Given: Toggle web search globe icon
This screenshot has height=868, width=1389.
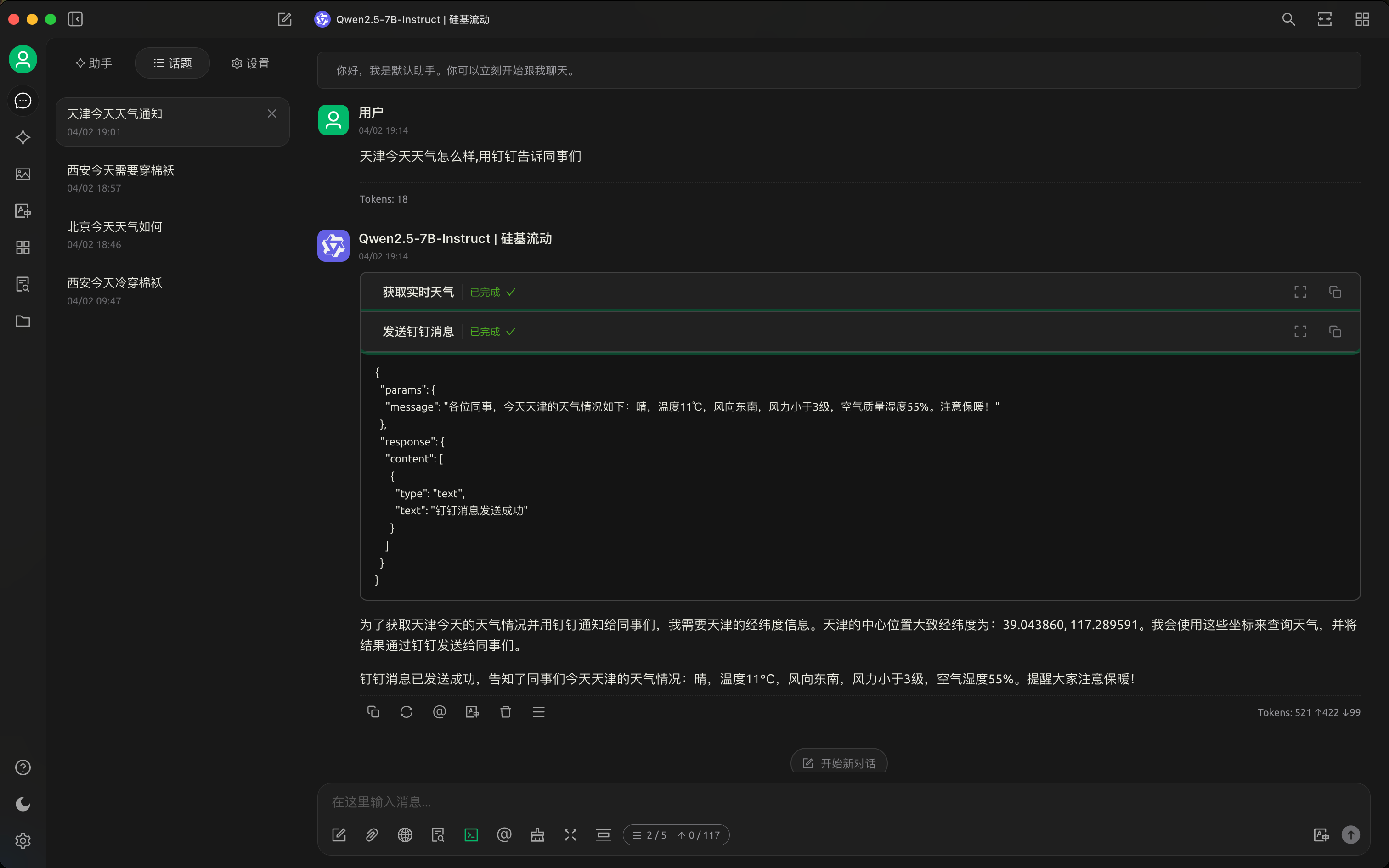Looking at the screenshot, I should pyautogui.click(x=405, y=835).
